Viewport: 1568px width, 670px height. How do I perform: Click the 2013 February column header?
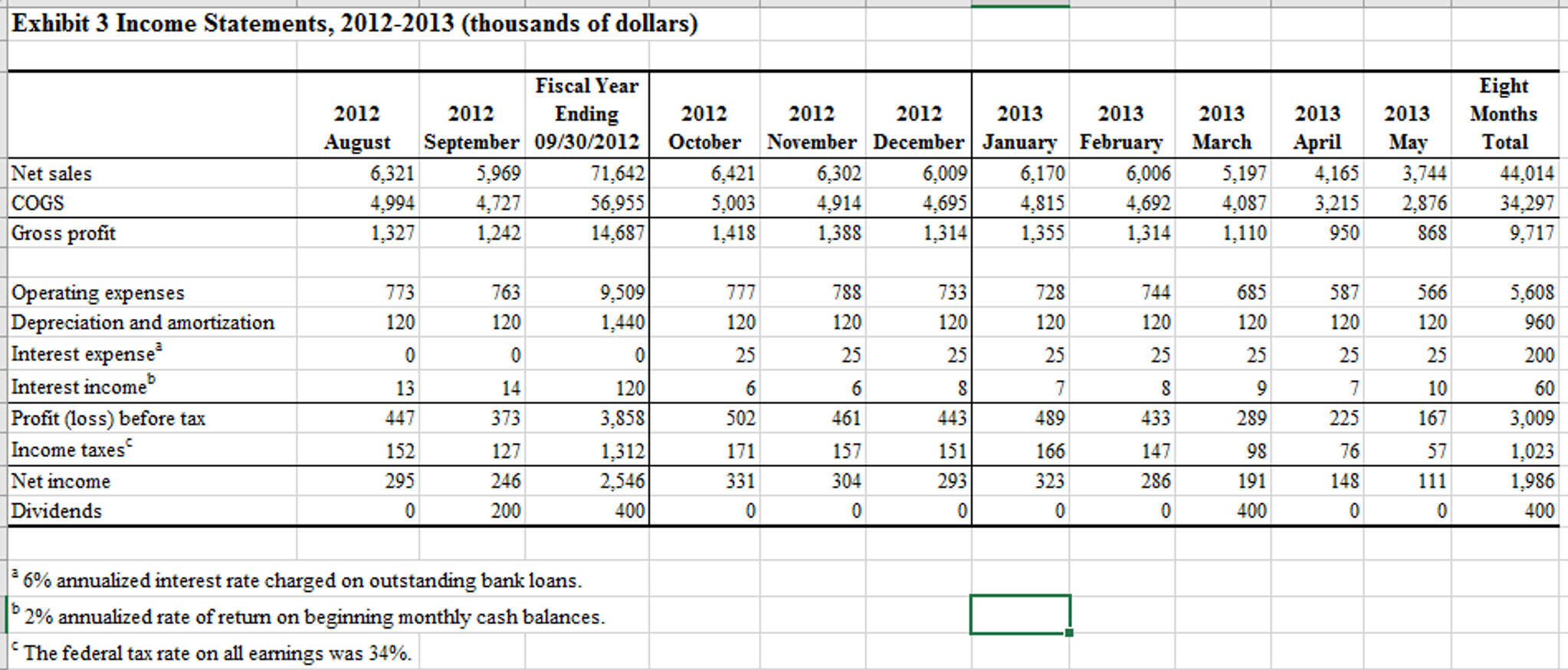1121,128
